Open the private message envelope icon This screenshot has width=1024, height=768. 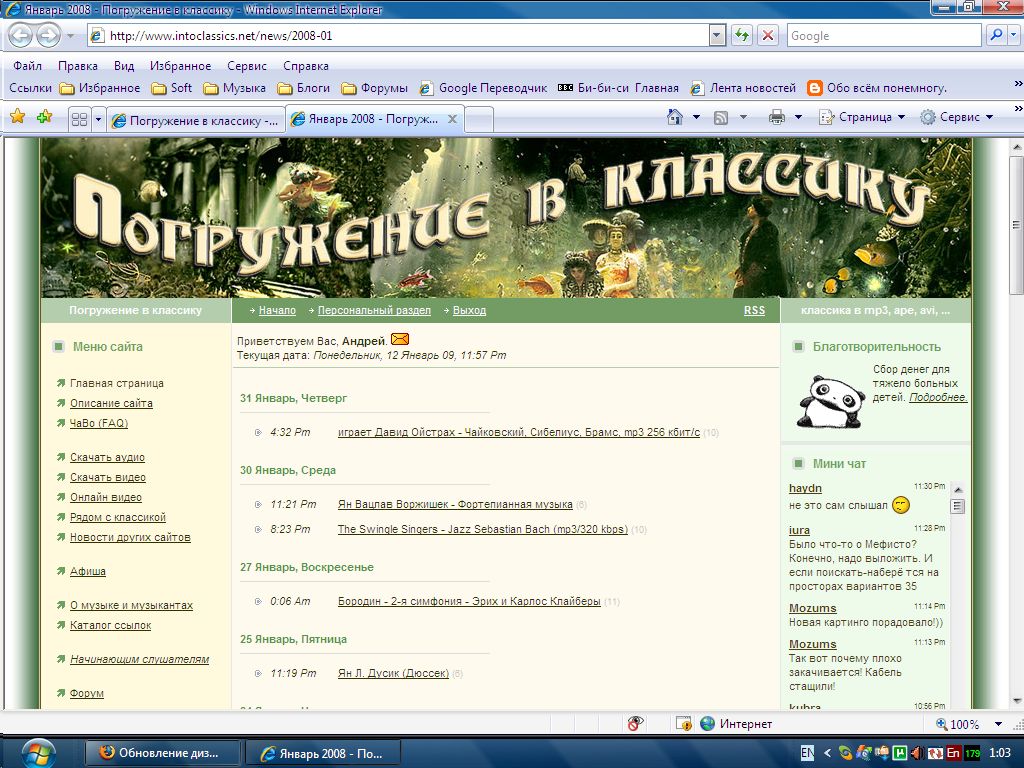click(x=400, y=339)
